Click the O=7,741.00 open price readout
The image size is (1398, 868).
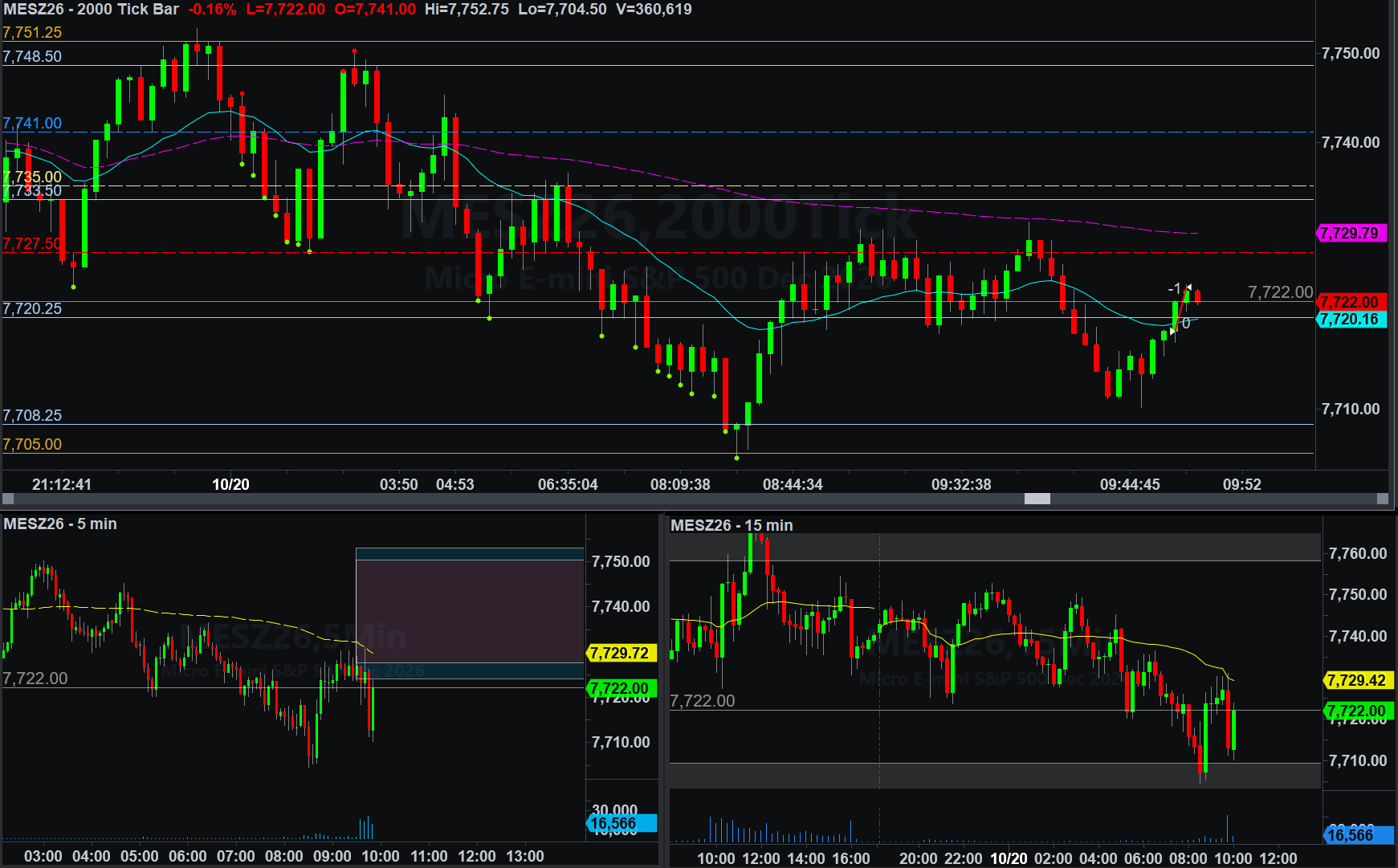coord(375,10)
